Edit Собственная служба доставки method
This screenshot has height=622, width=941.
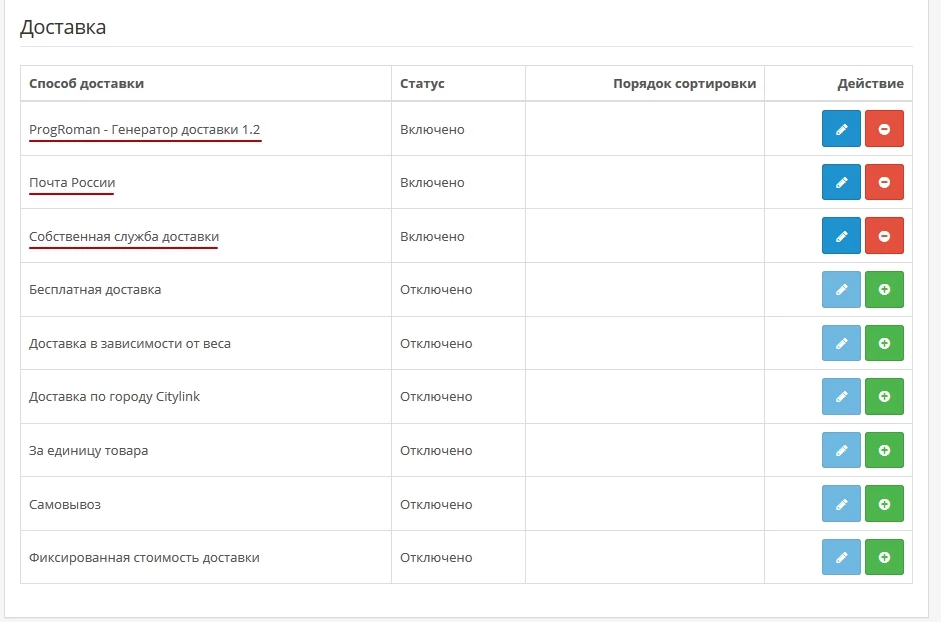pos(841,236)
